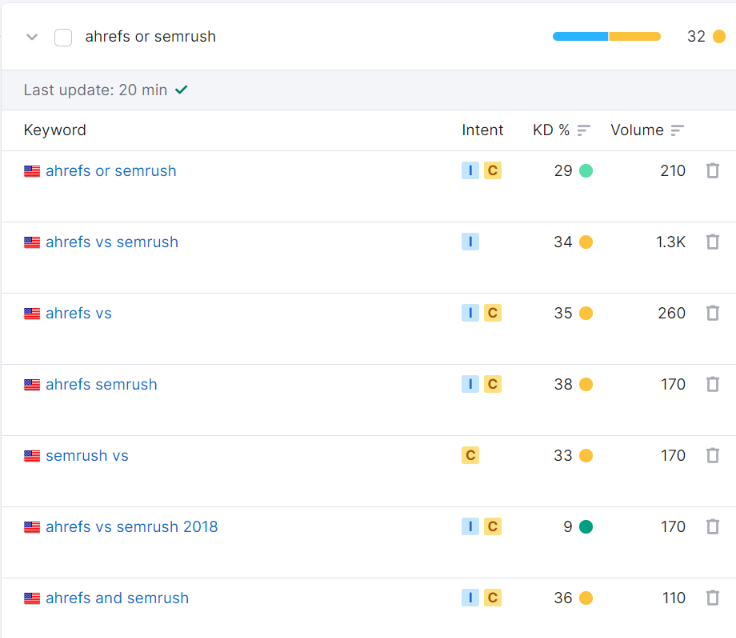
Task: Click Commercial badge in 'semrush vs' row
Action: tap(470, 455)
